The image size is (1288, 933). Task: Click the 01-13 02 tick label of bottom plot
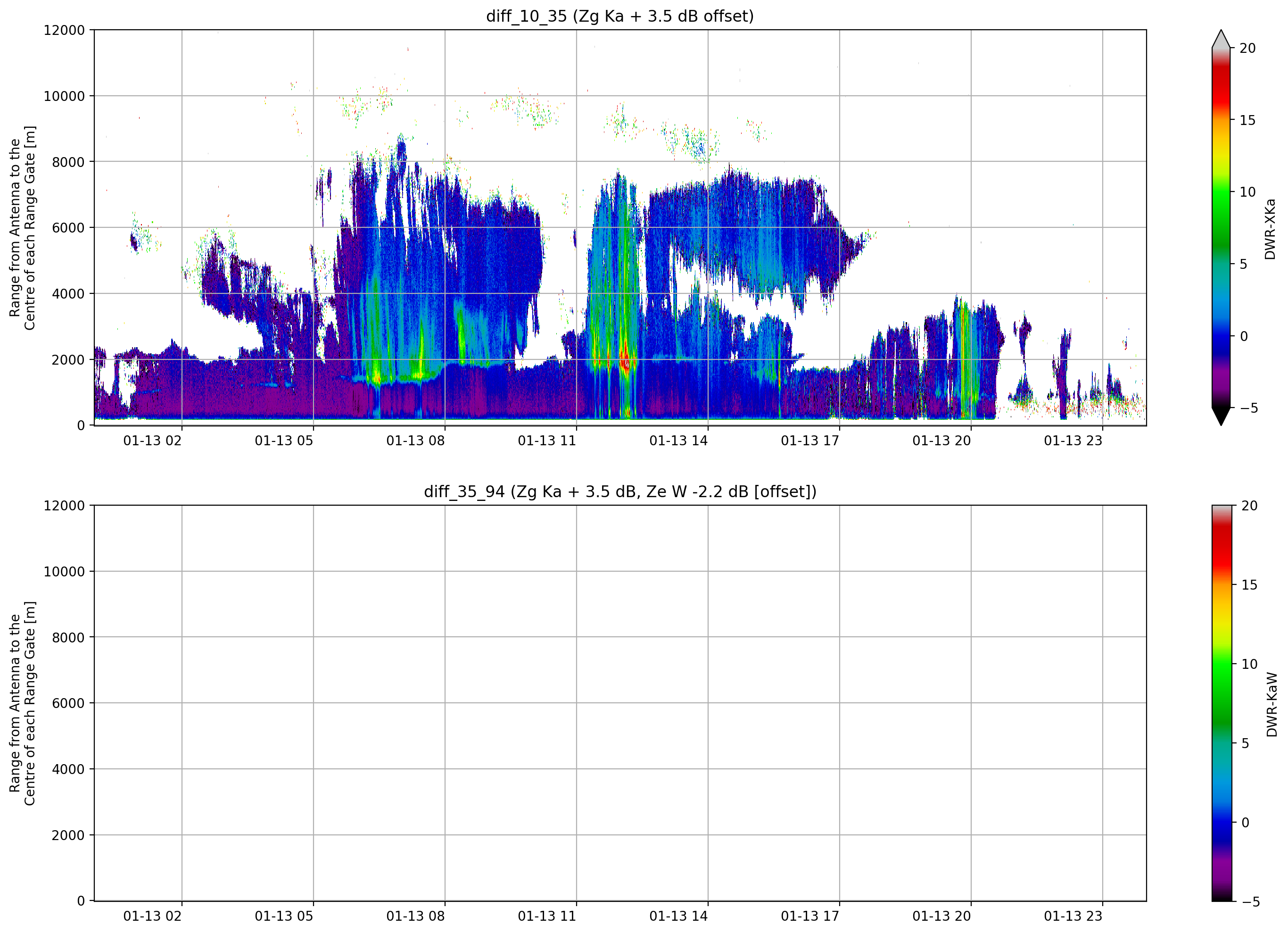pos(152,916)
